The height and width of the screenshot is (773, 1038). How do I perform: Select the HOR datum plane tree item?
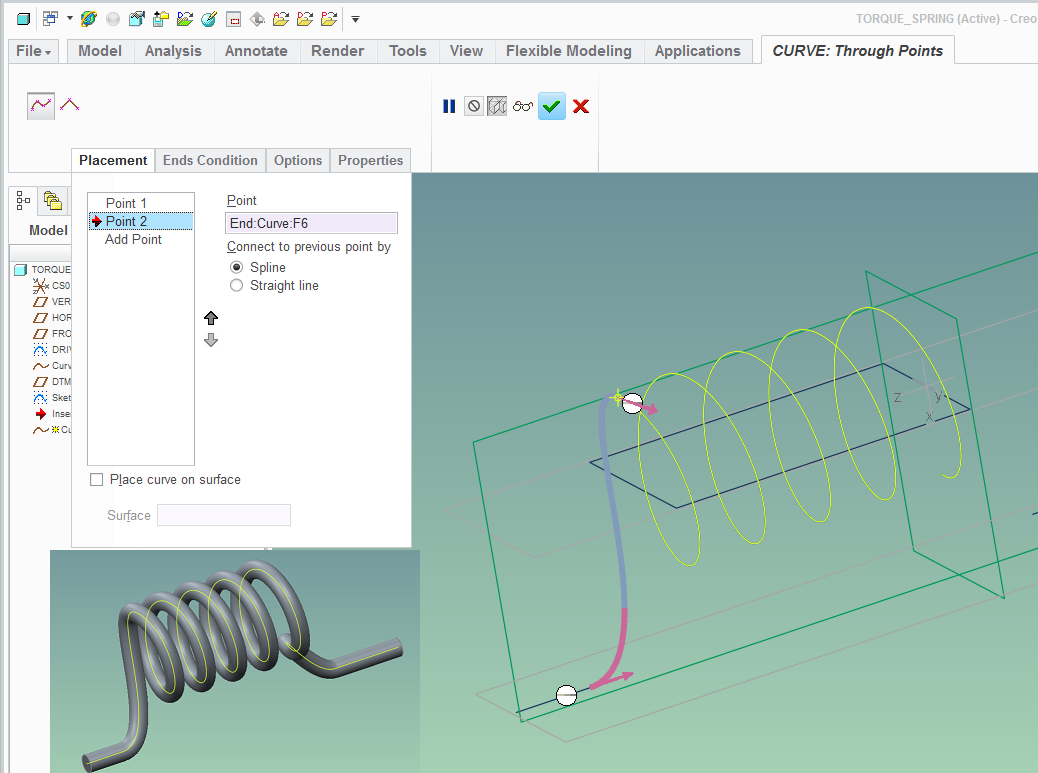point(52,318)
